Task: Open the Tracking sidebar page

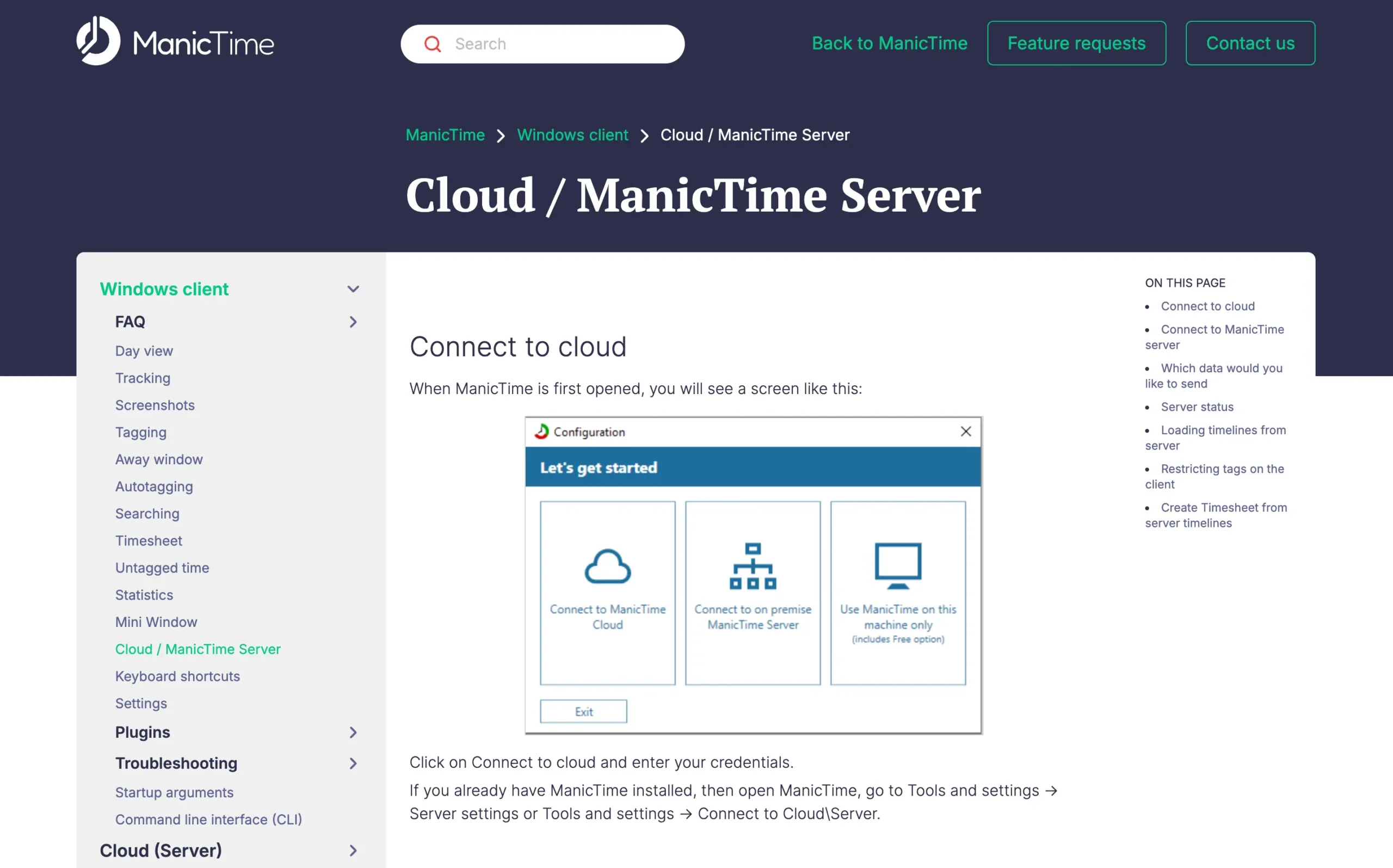Action: (143, 378)
